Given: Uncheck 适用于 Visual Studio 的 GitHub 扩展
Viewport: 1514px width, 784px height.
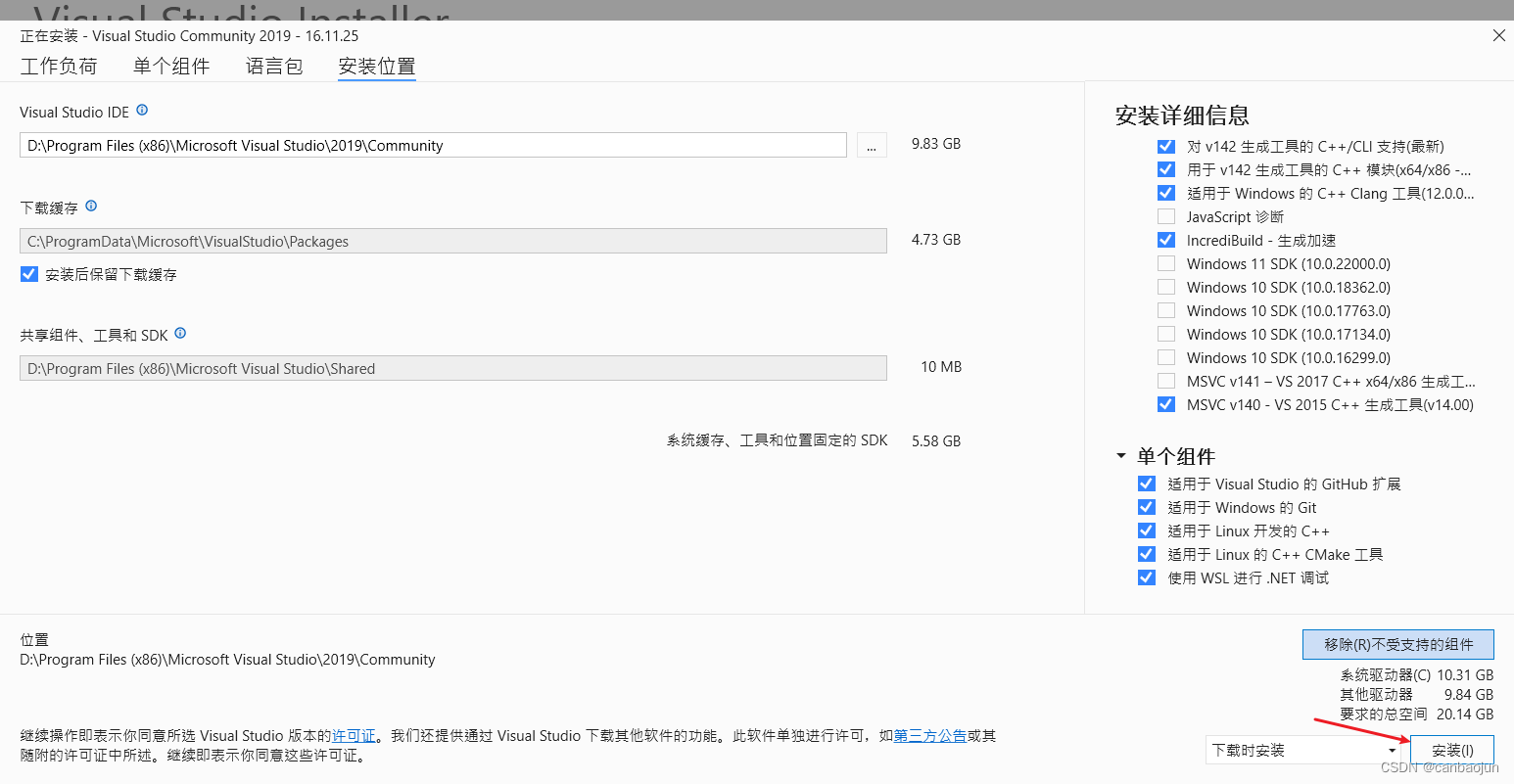Looking at the screenshot, I should tap(1147, 484).
